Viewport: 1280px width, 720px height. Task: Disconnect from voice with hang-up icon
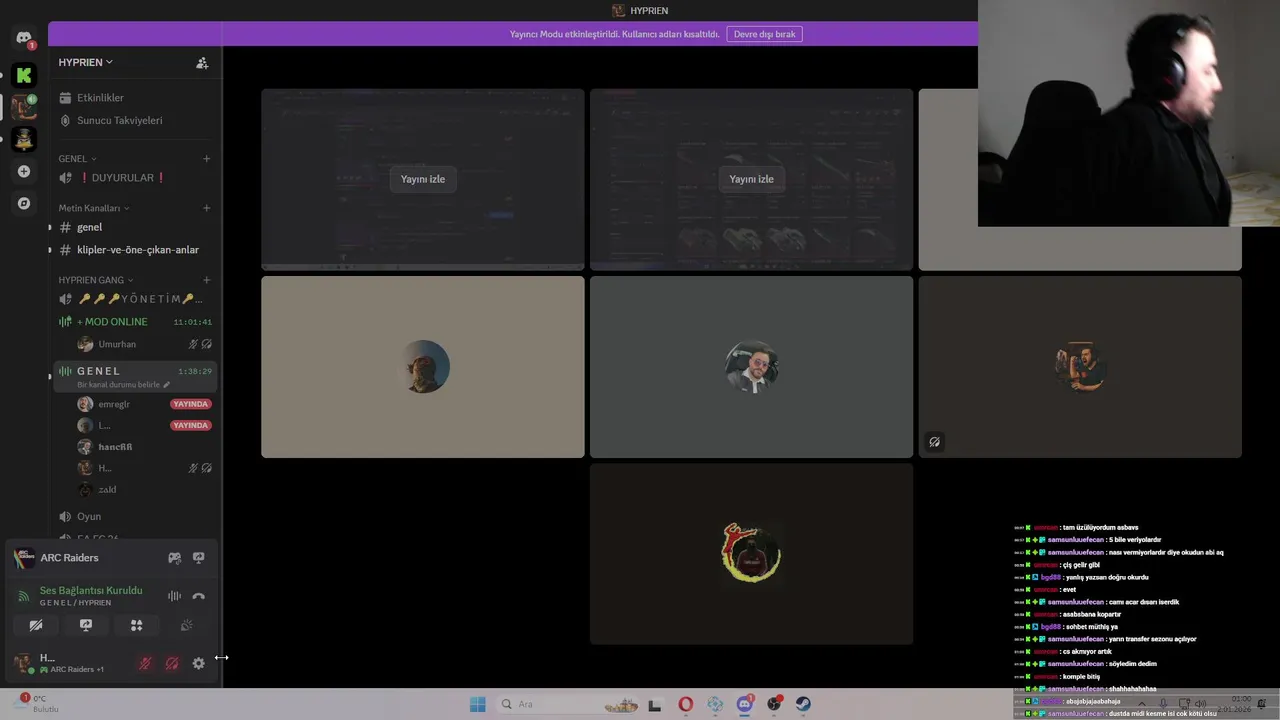tap(198, 596)
